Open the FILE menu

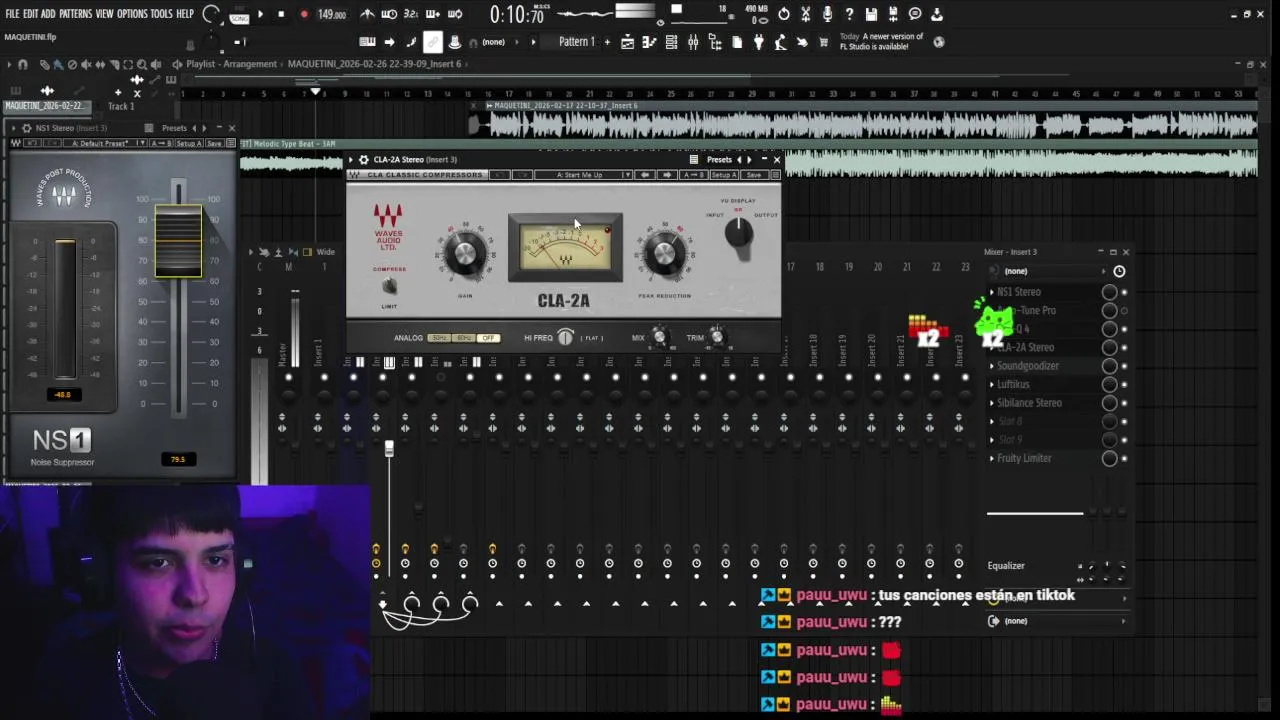tap(12, 14)
